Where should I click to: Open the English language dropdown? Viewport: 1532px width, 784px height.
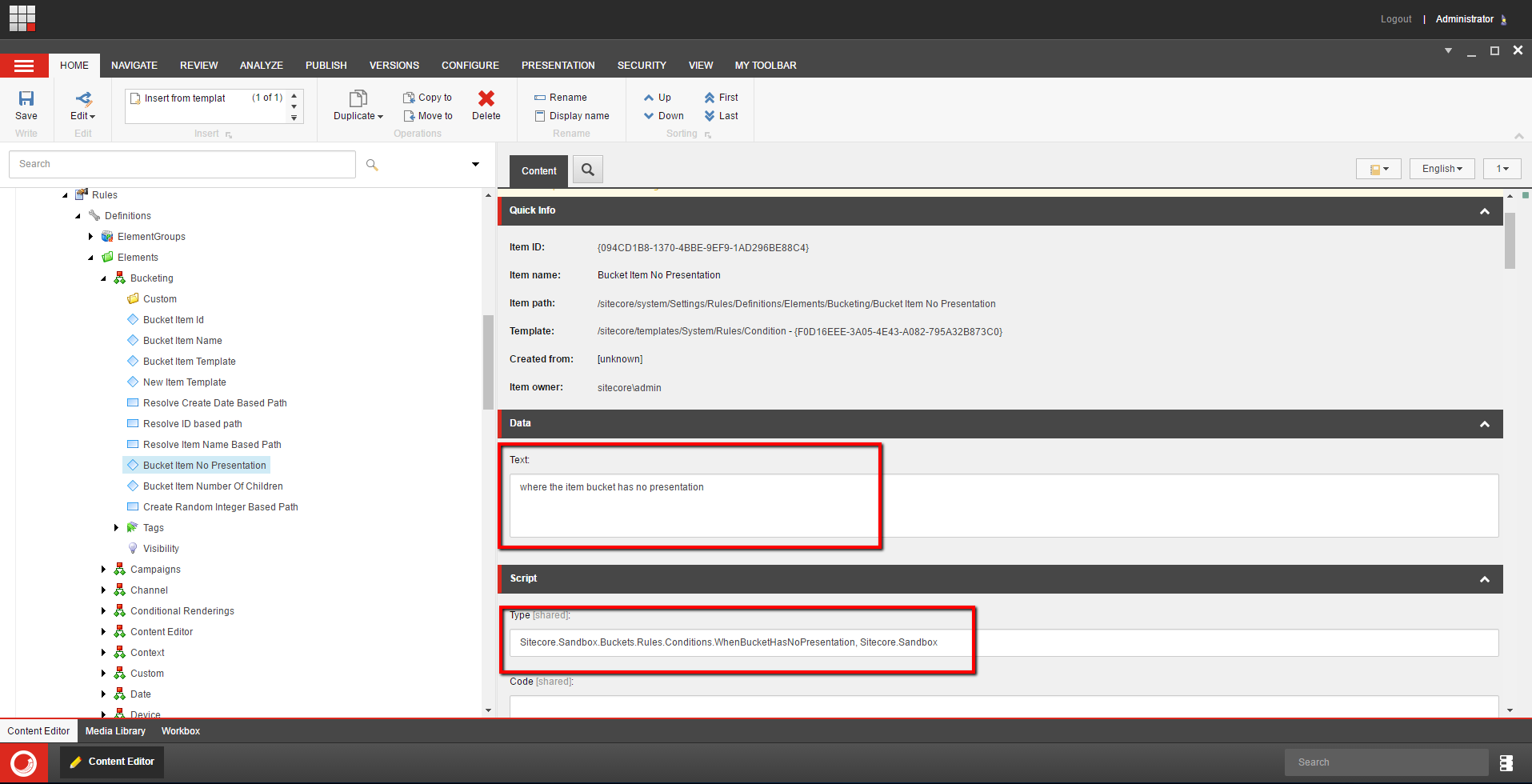point(1442,169)
